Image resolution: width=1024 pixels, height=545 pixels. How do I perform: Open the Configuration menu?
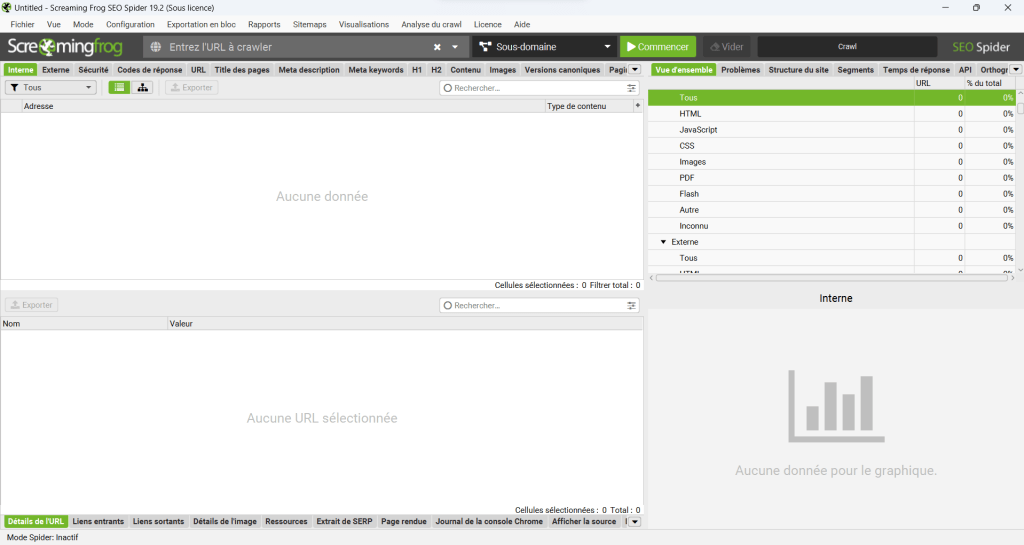[x=130, y=24]
